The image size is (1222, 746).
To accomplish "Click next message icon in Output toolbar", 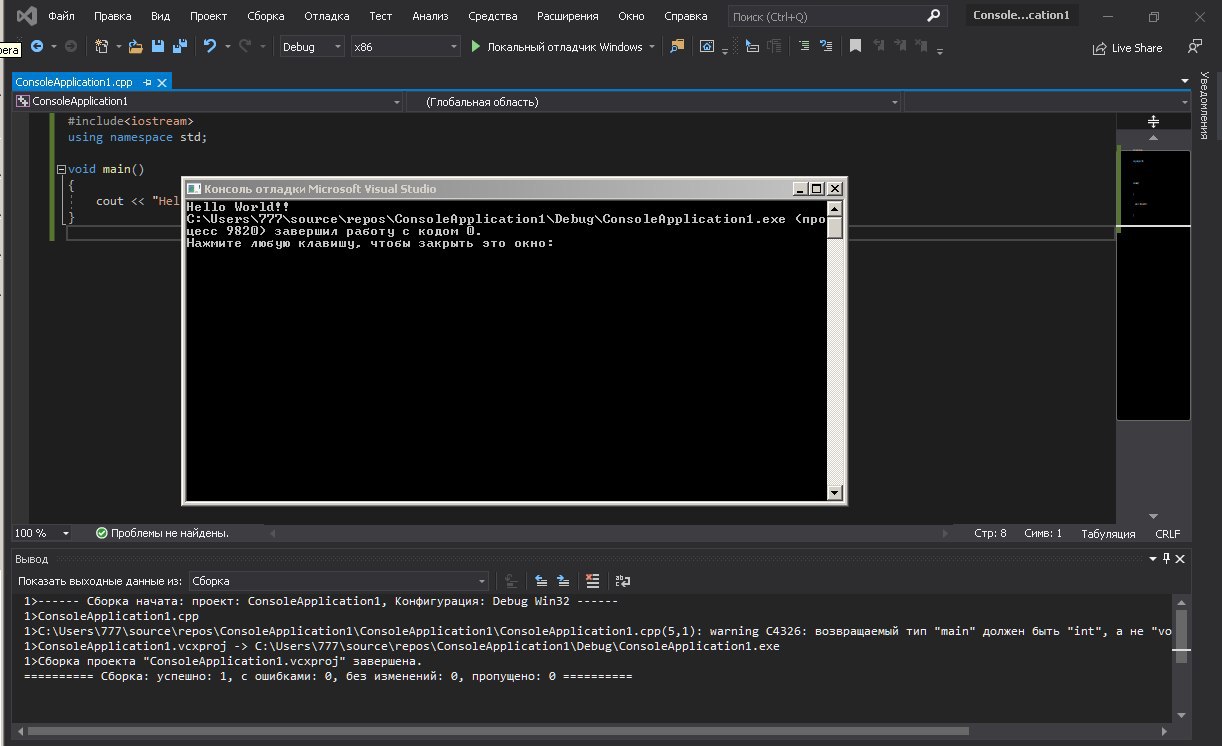I will point(563,580).
